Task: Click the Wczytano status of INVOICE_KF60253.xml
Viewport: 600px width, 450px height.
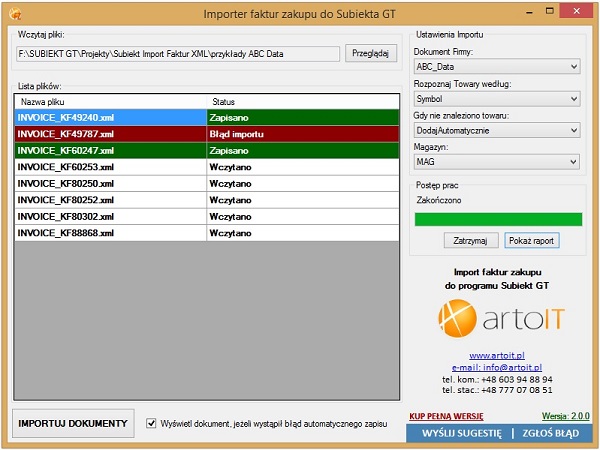Action: pyautogui.click(x=303, y=167)
